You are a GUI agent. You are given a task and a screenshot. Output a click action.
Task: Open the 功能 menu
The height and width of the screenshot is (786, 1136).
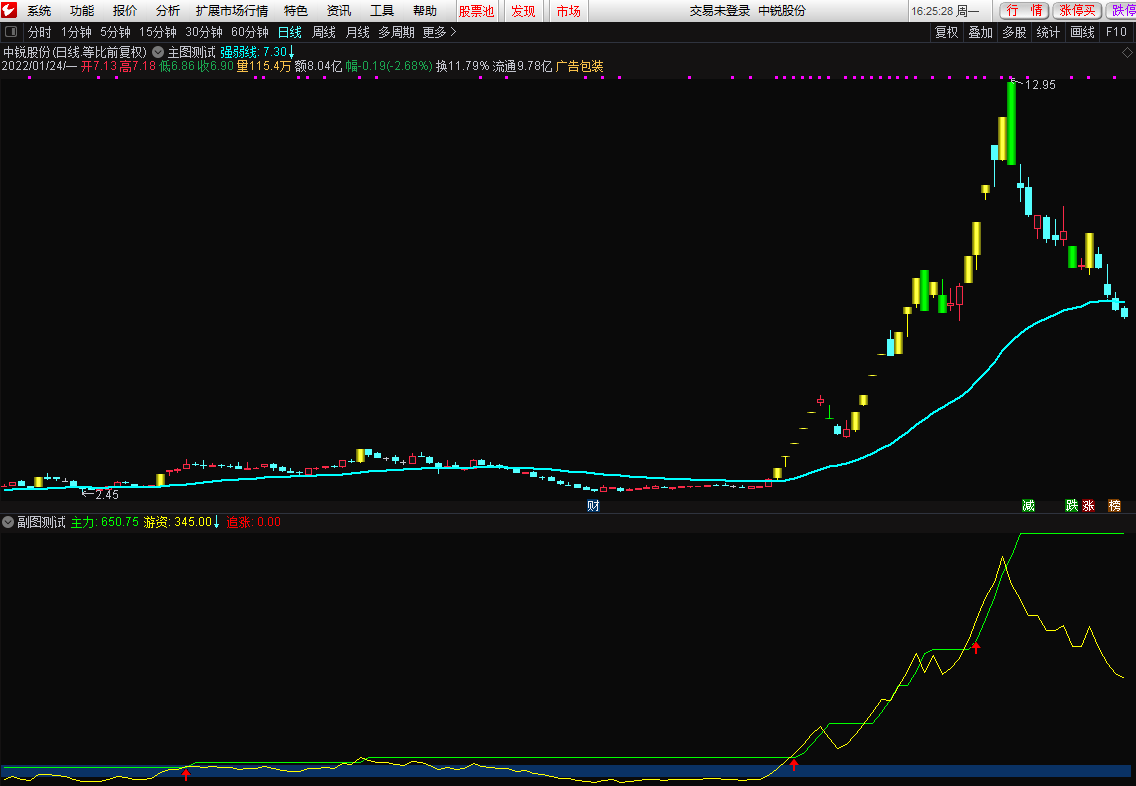coord(82,11)
